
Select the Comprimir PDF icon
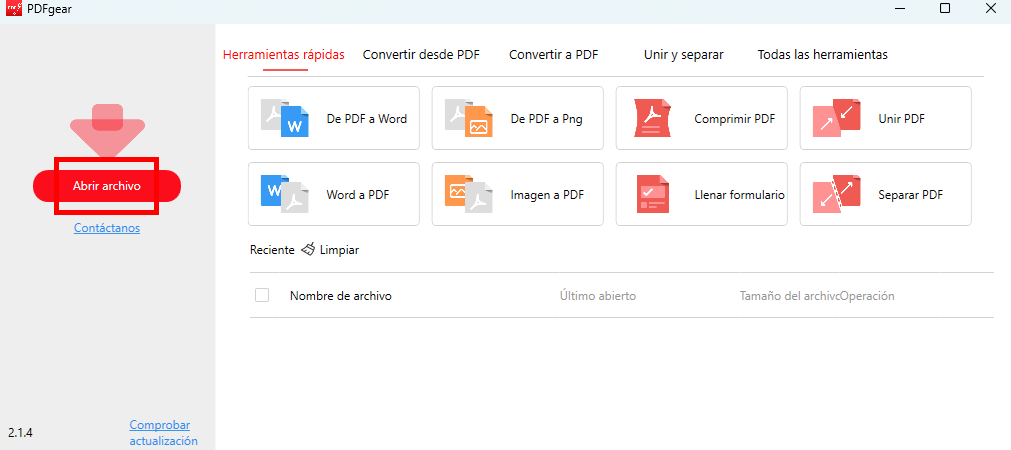pos(653,118)
